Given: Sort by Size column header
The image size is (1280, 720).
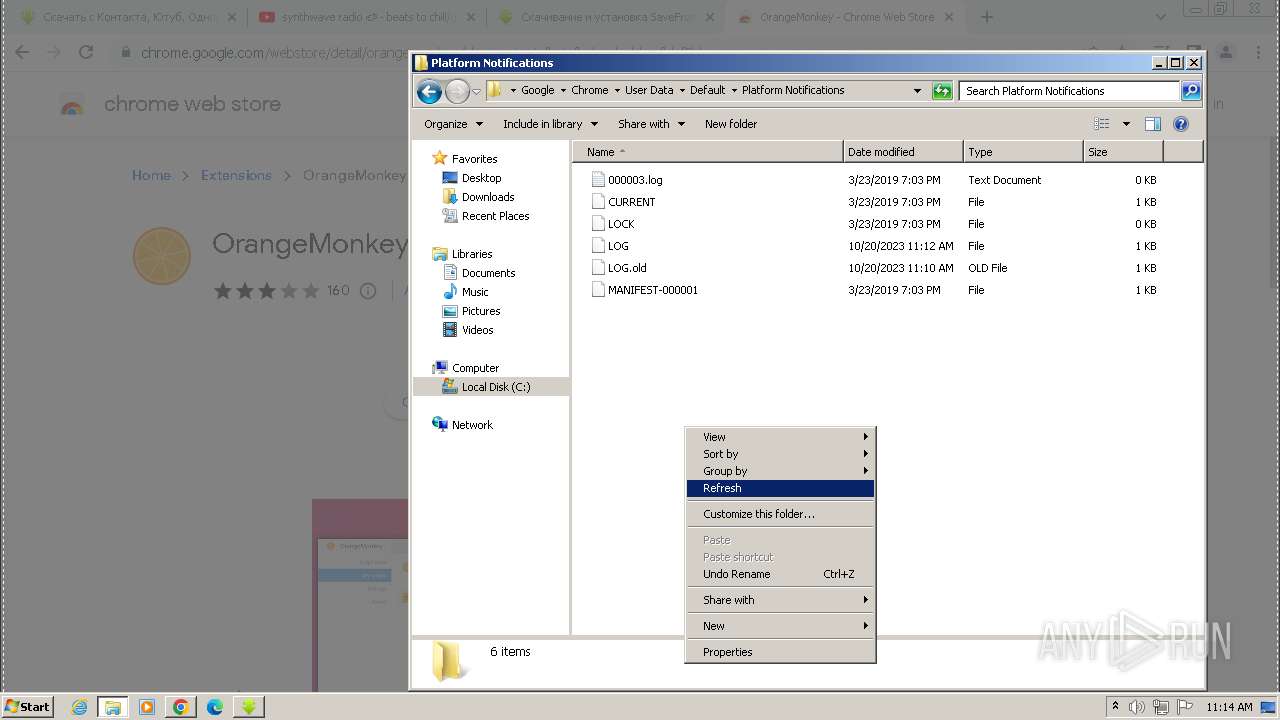Looking at the screenshot, I should (x=1123, y=152).
